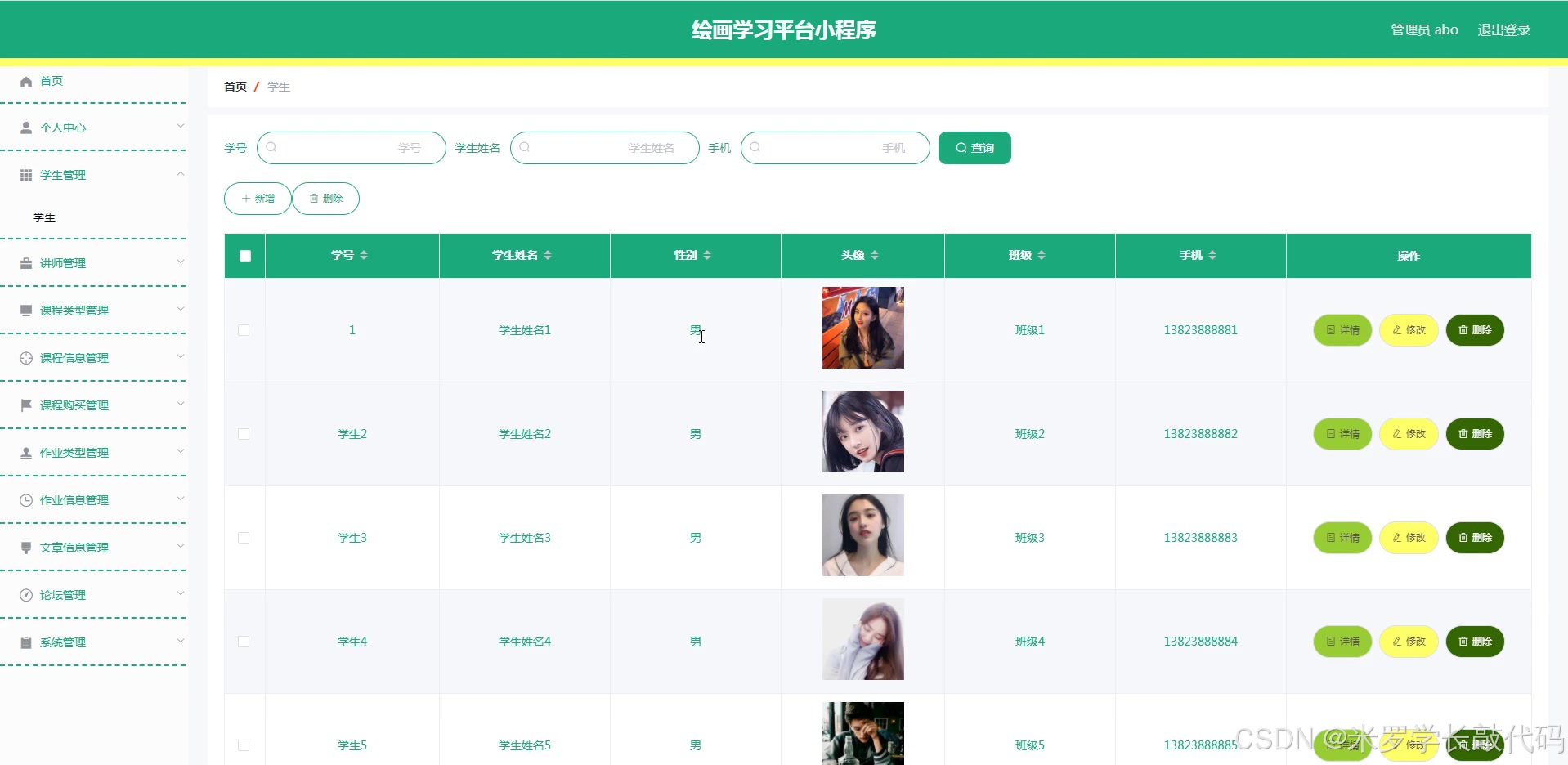This screenshot has height=765, width=1568.
Task: Click the sort arrows on 班级 column
Action: [1042, 255]
